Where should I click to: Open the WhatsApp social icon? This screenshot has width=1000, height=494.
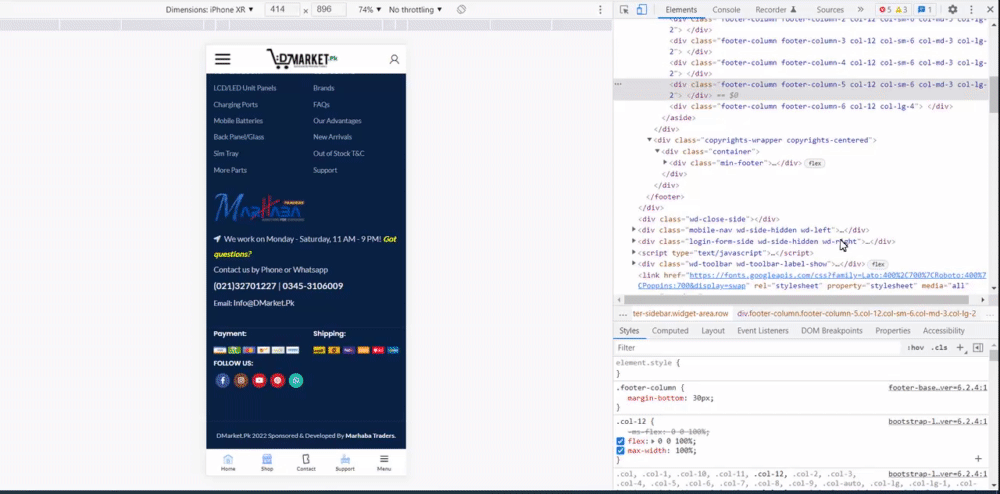[x=296, y=381]
